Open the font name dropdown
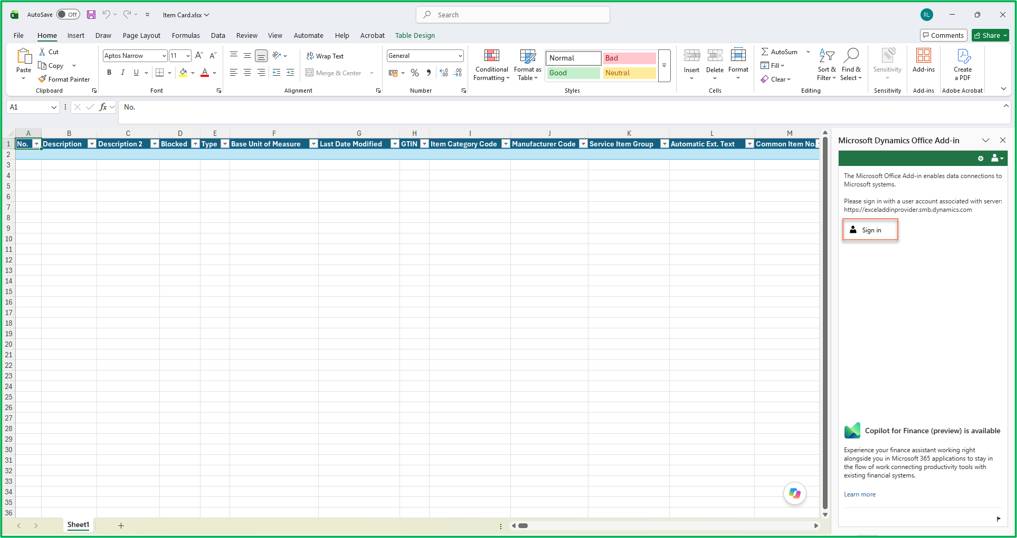Screen dimensions: 1017x538 coord(164,56)
